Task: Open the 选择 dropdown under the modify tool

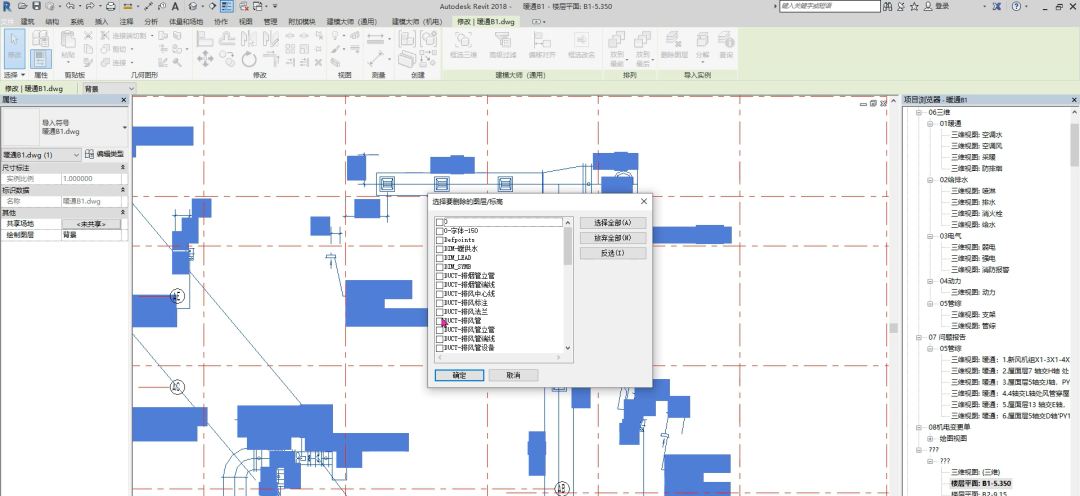Action: (14, 74)
